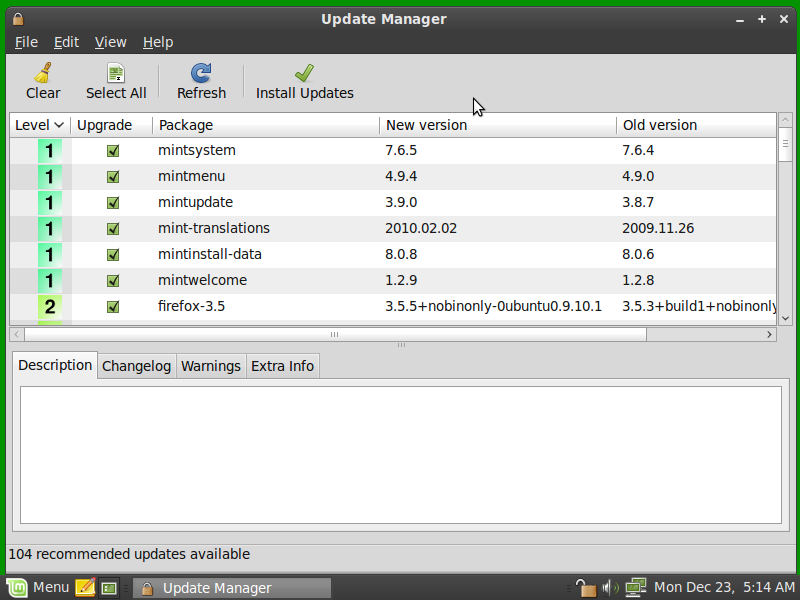Screen dimensions: 800x600
Task: Click the pane divider handle above the tabs
Action: tap(402, 345)
